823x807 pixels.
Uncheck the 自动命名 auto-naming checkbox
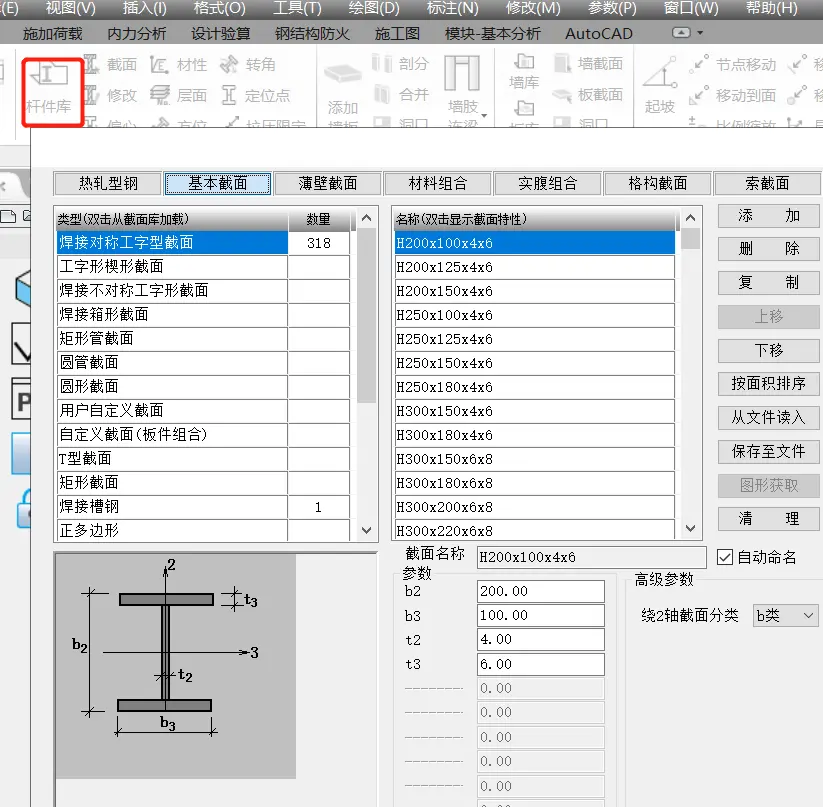click(725, 559)
